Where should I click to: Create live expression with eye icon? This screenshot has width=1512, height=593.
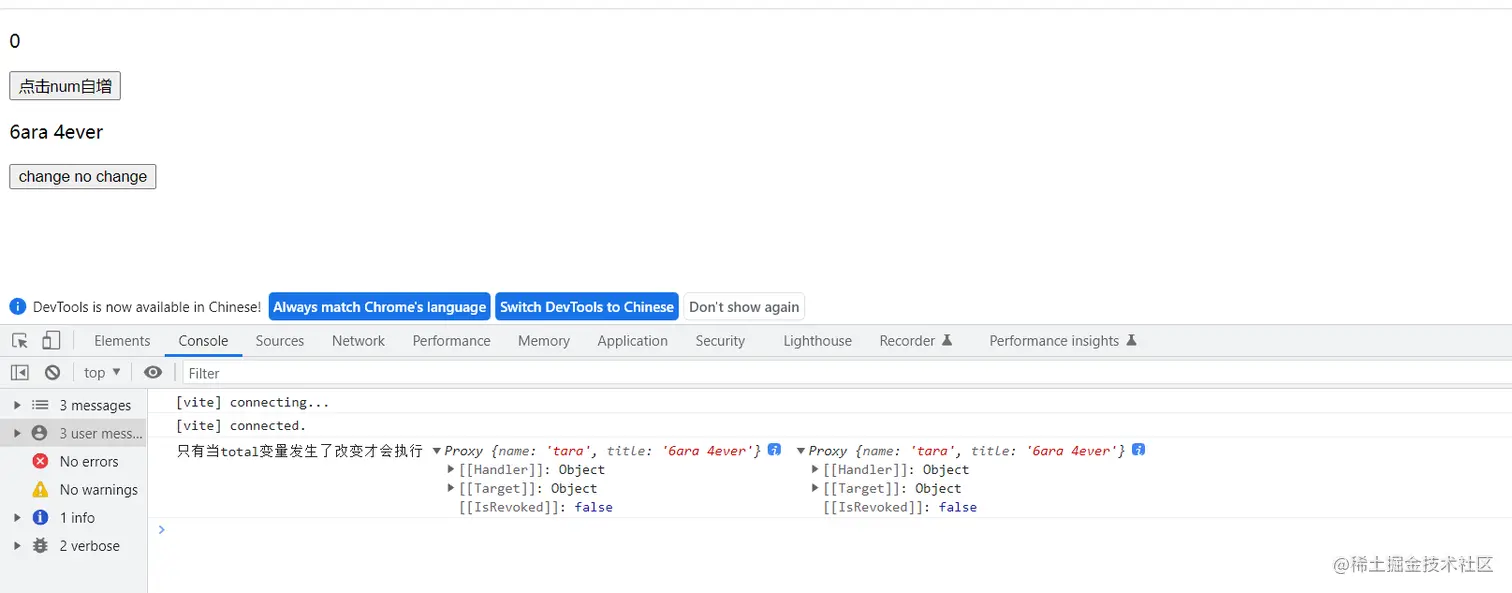[153, 372]
